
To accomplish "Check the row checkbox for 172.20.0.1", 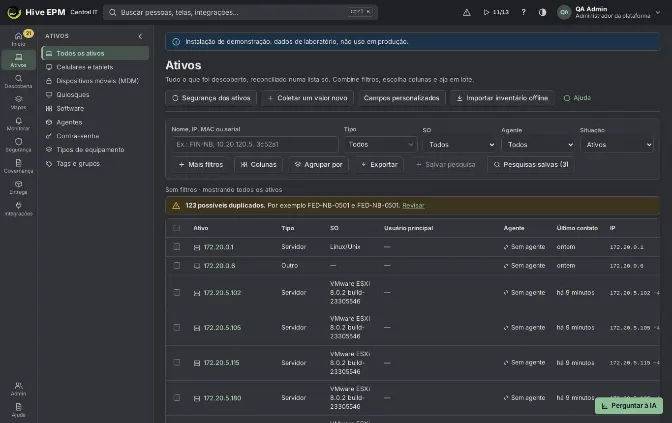I will pyautogui.click(x=177, y=246).
